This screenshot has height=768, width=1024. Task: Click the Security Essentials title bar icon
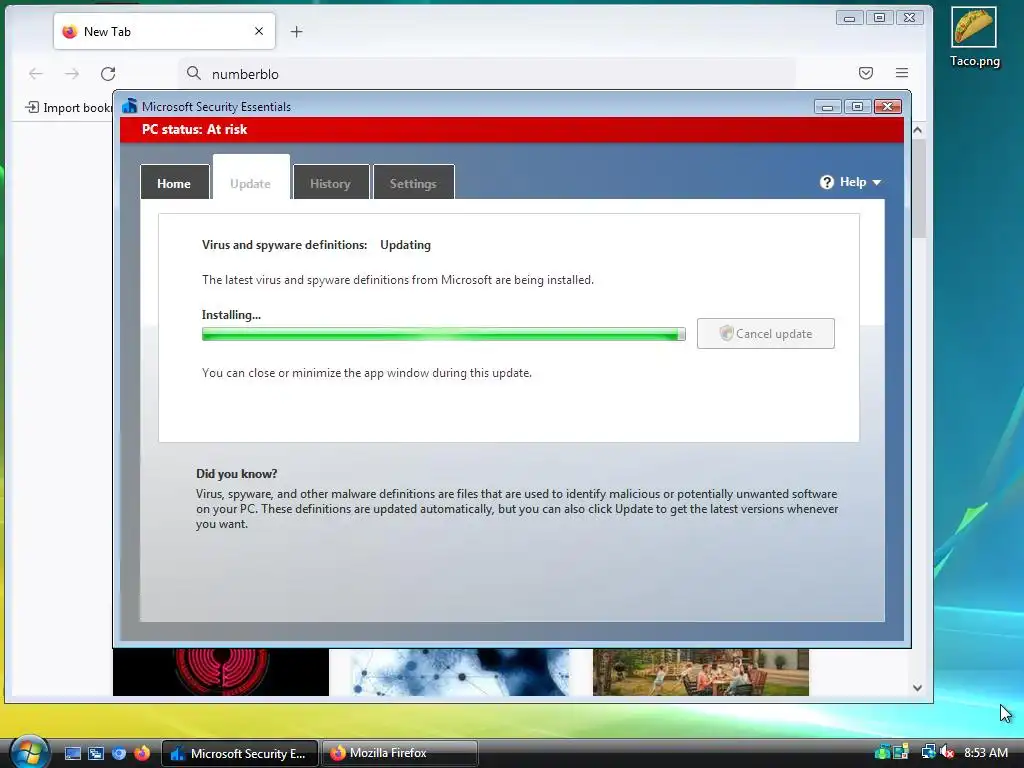tap(129, 106)
